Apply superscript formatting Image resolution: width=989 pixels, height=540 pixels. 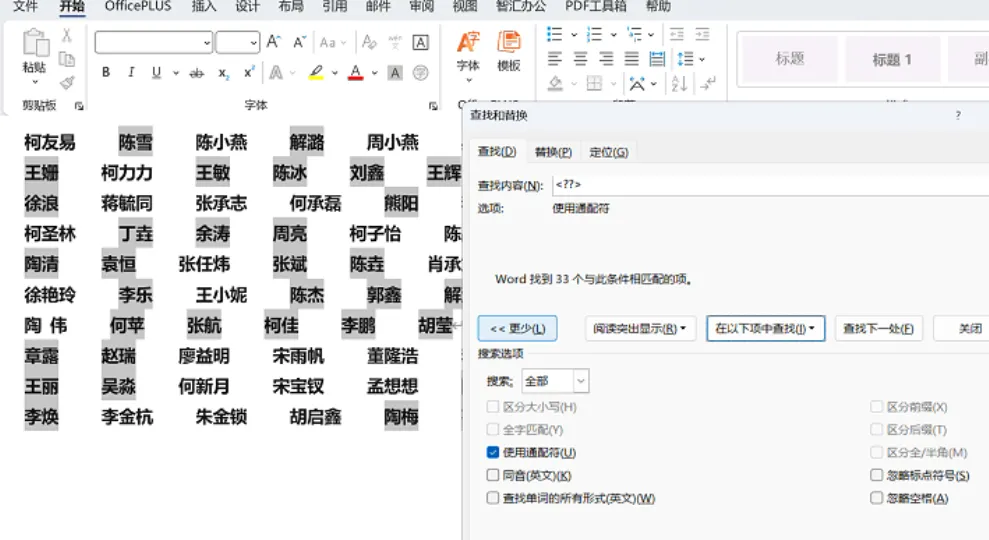249,73
